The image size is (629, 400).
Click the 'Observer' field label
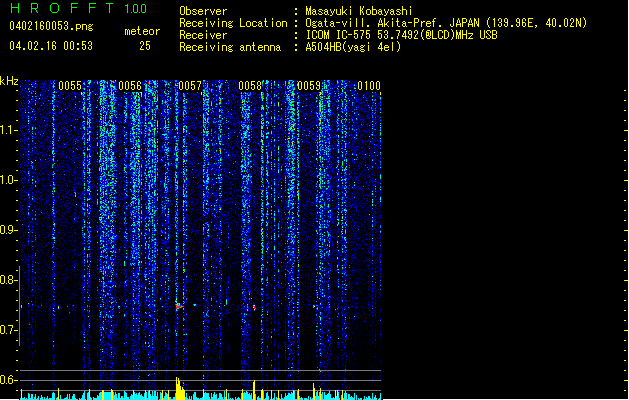click(203, 11)
